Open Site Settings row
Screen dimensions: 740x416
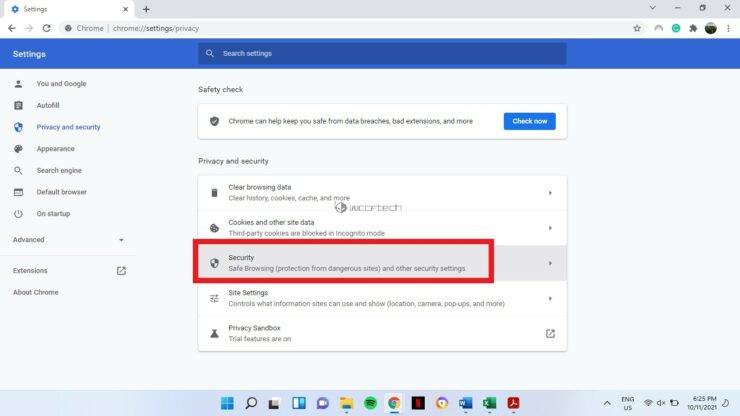pos(382,298)
